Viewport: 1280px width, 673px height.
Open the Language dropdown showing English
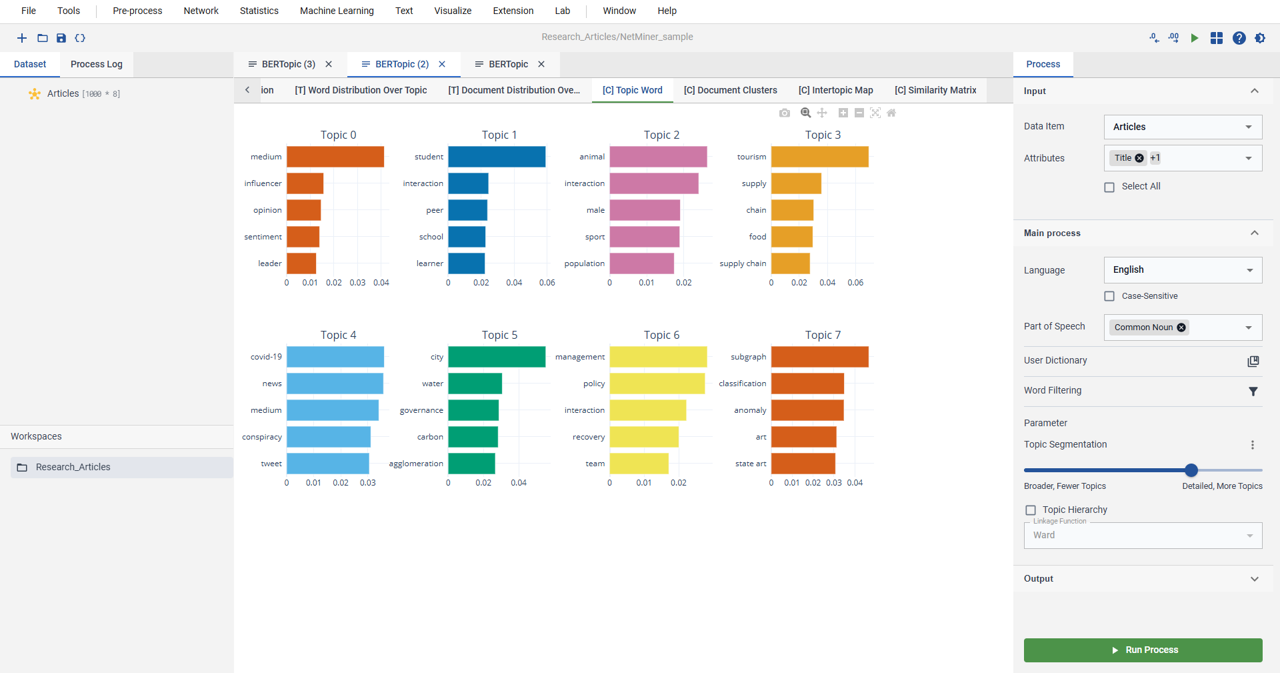tap(1183, 270)
